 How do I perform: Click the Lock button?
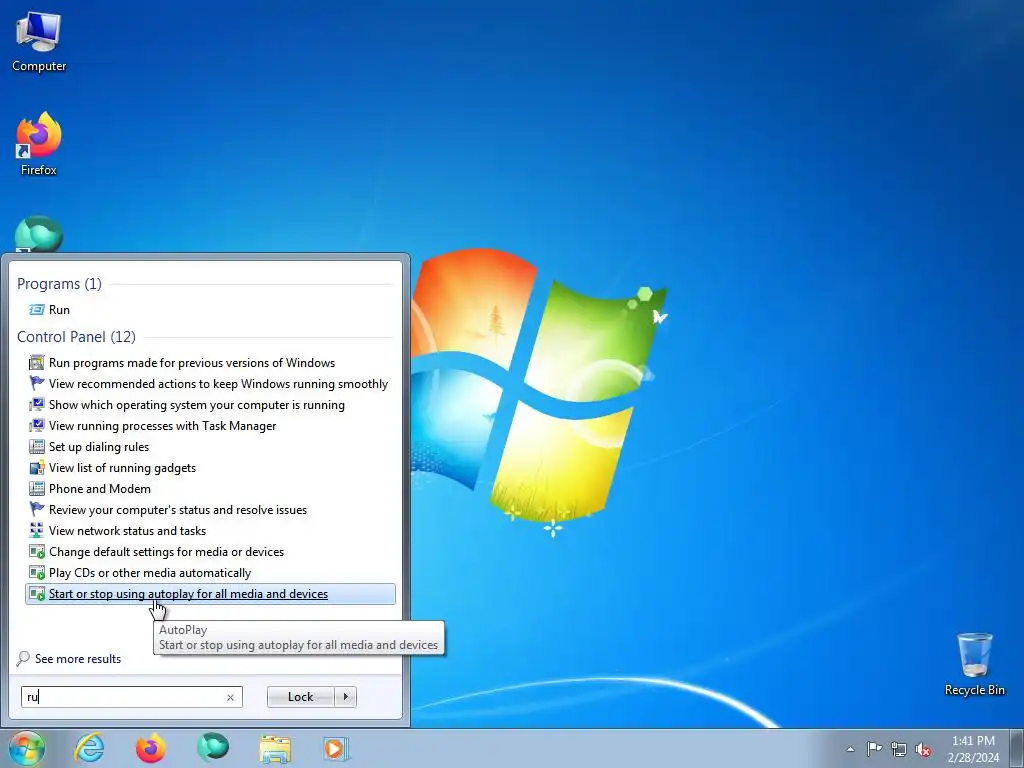pos(300,697)
